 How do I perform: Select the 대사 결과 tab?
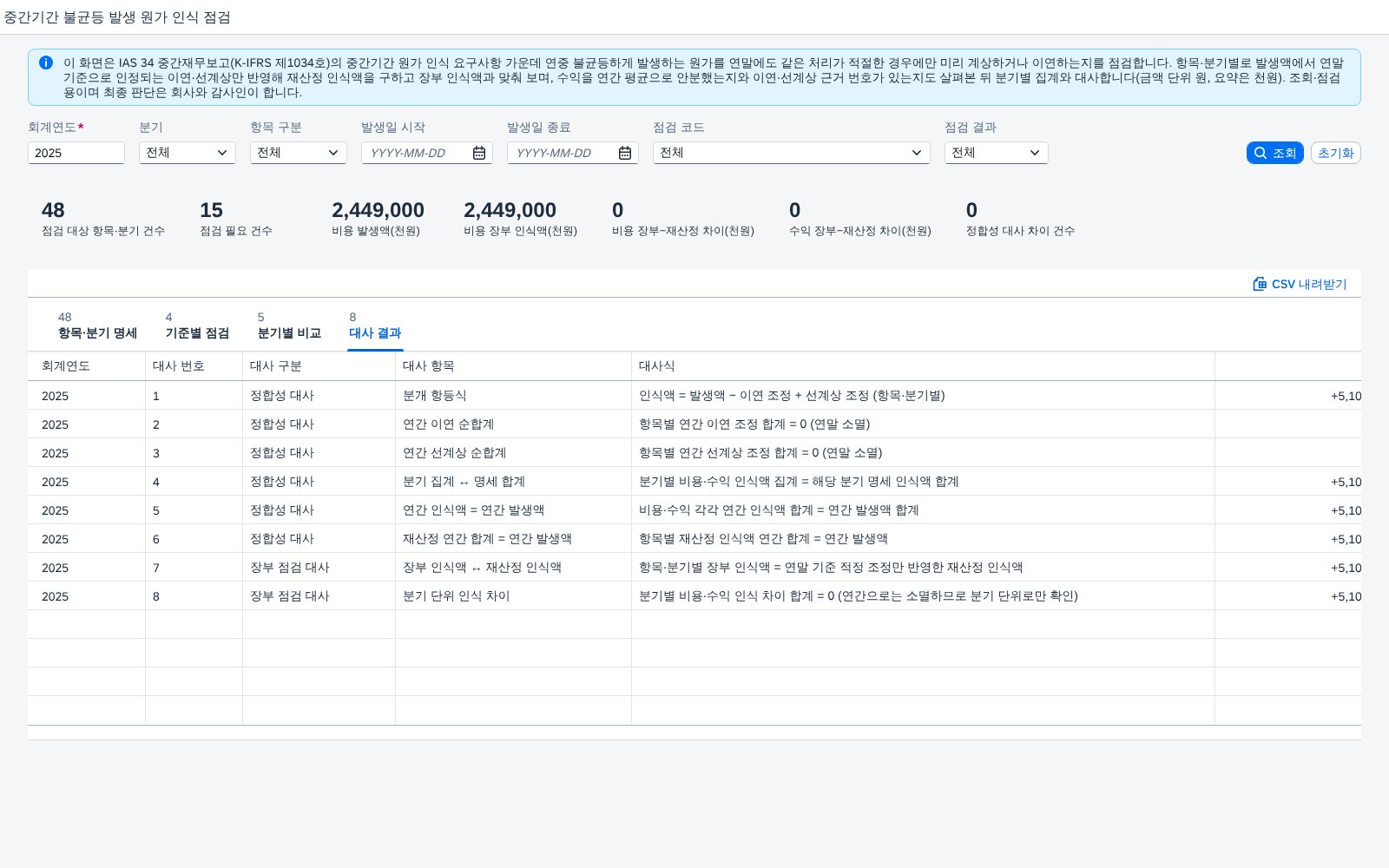(375, 325)
